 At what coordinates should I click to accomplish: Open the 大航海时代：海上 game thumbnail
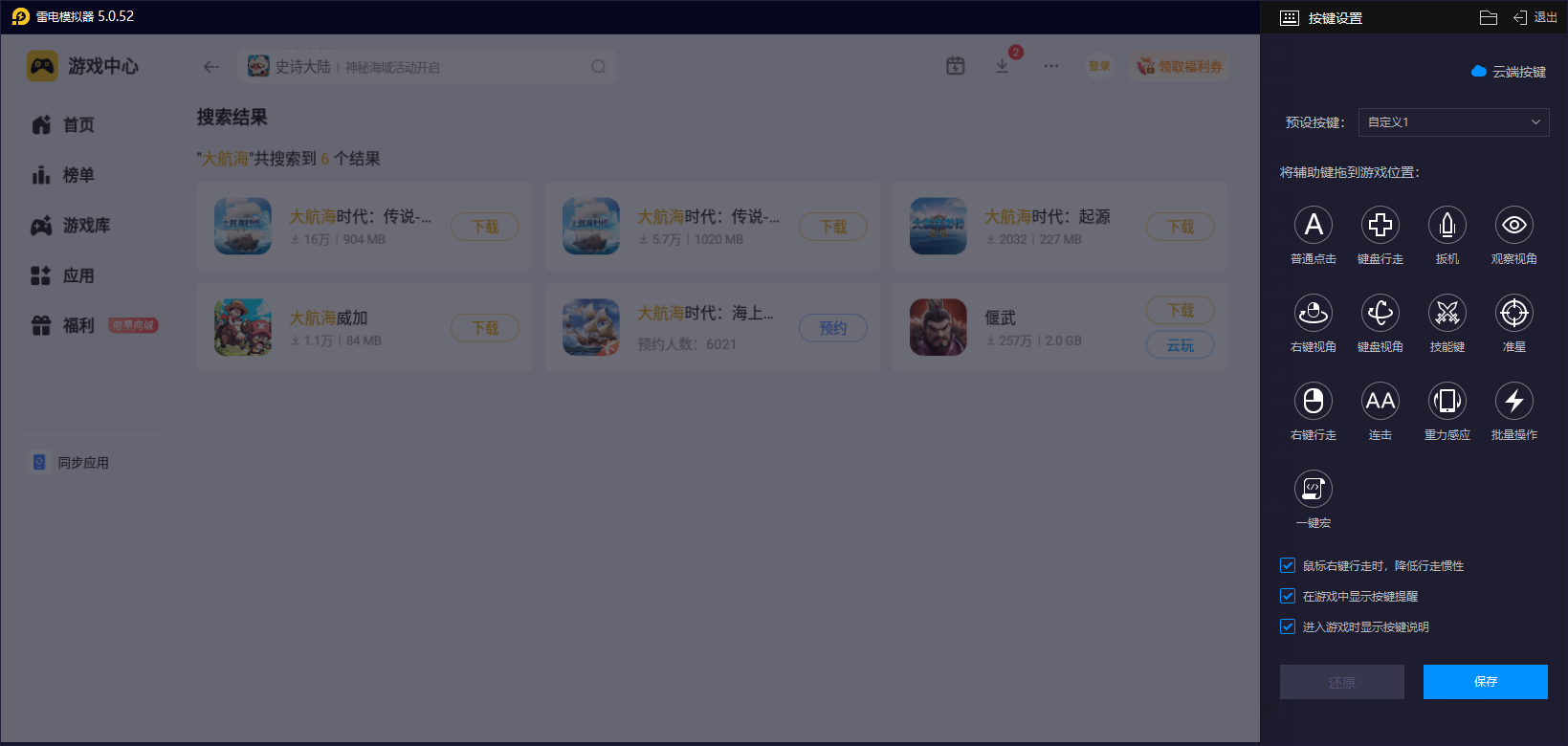591,327
